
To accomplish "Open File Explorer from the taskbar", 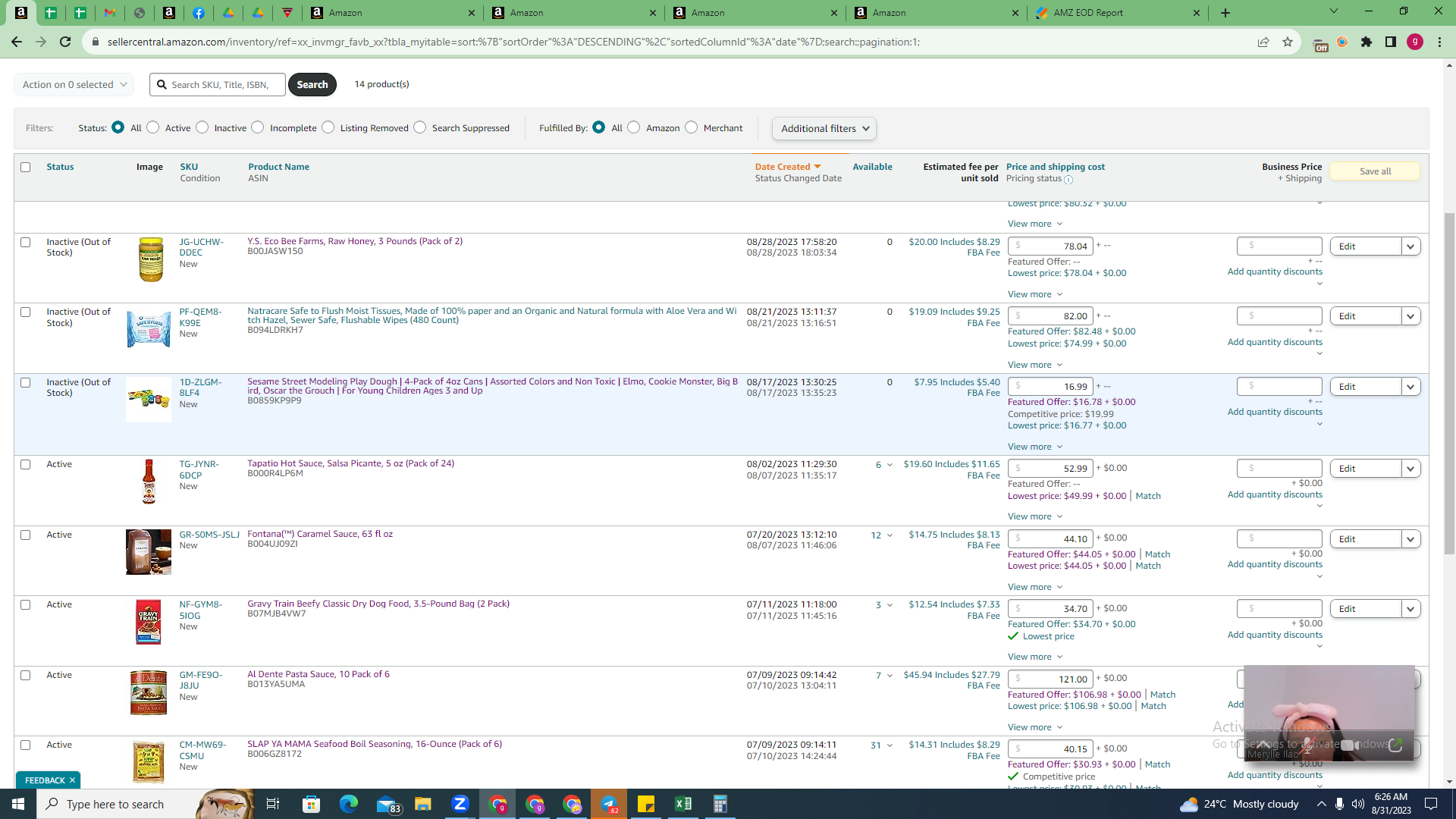I will (422, 804).
